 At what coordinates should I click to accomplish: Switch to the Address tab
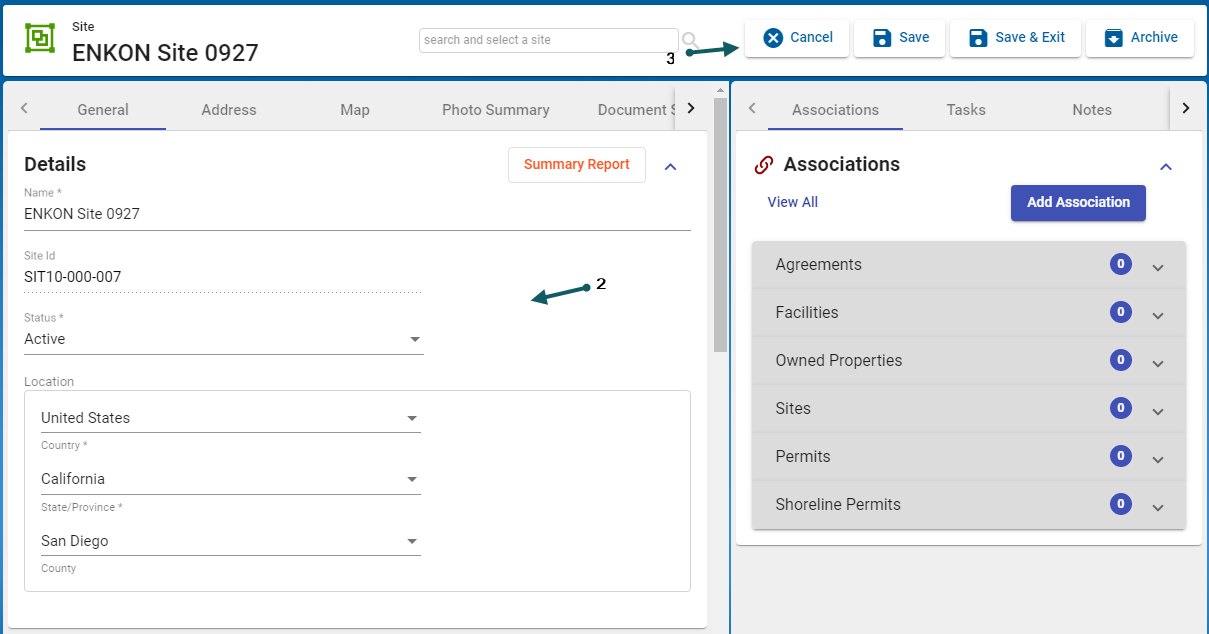229,110
